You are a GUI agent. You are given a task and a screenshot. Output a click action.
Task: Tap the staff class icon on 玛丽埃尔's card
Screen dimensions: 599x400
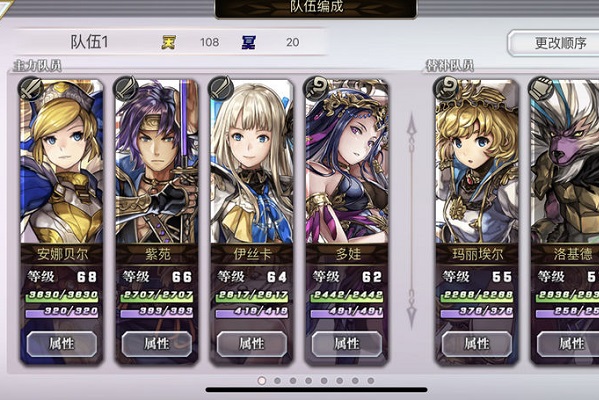[x=446, y=89]
